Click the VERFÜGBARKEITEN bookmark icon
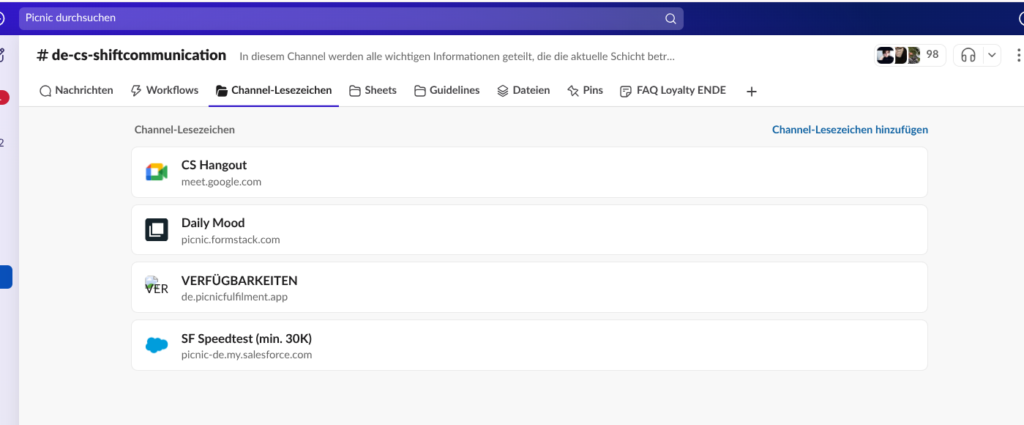Screen dimensions: 1024x425 156,287
